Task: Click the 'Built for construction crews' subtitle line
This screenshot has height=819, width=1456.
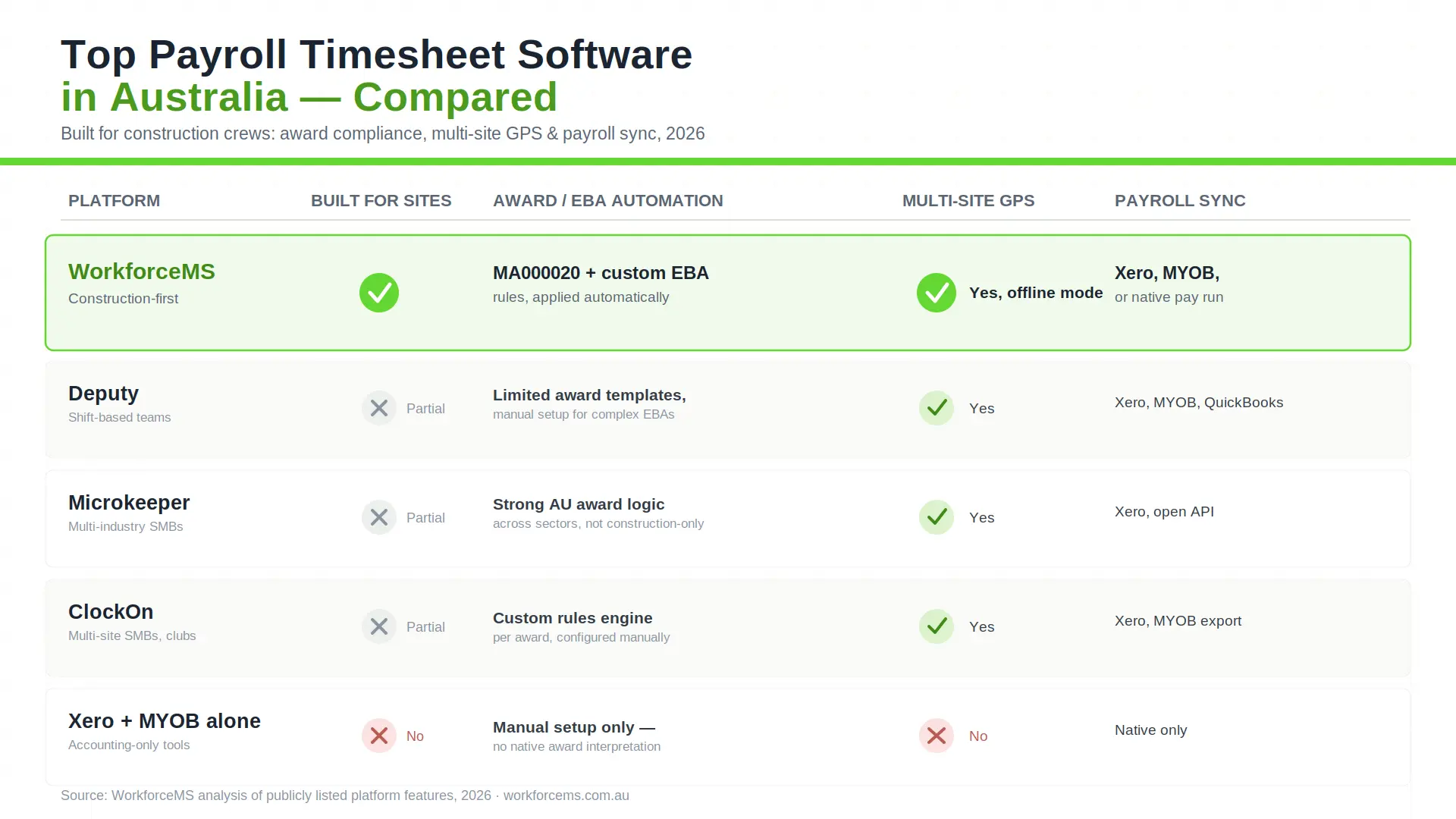Action: (382, 133)
